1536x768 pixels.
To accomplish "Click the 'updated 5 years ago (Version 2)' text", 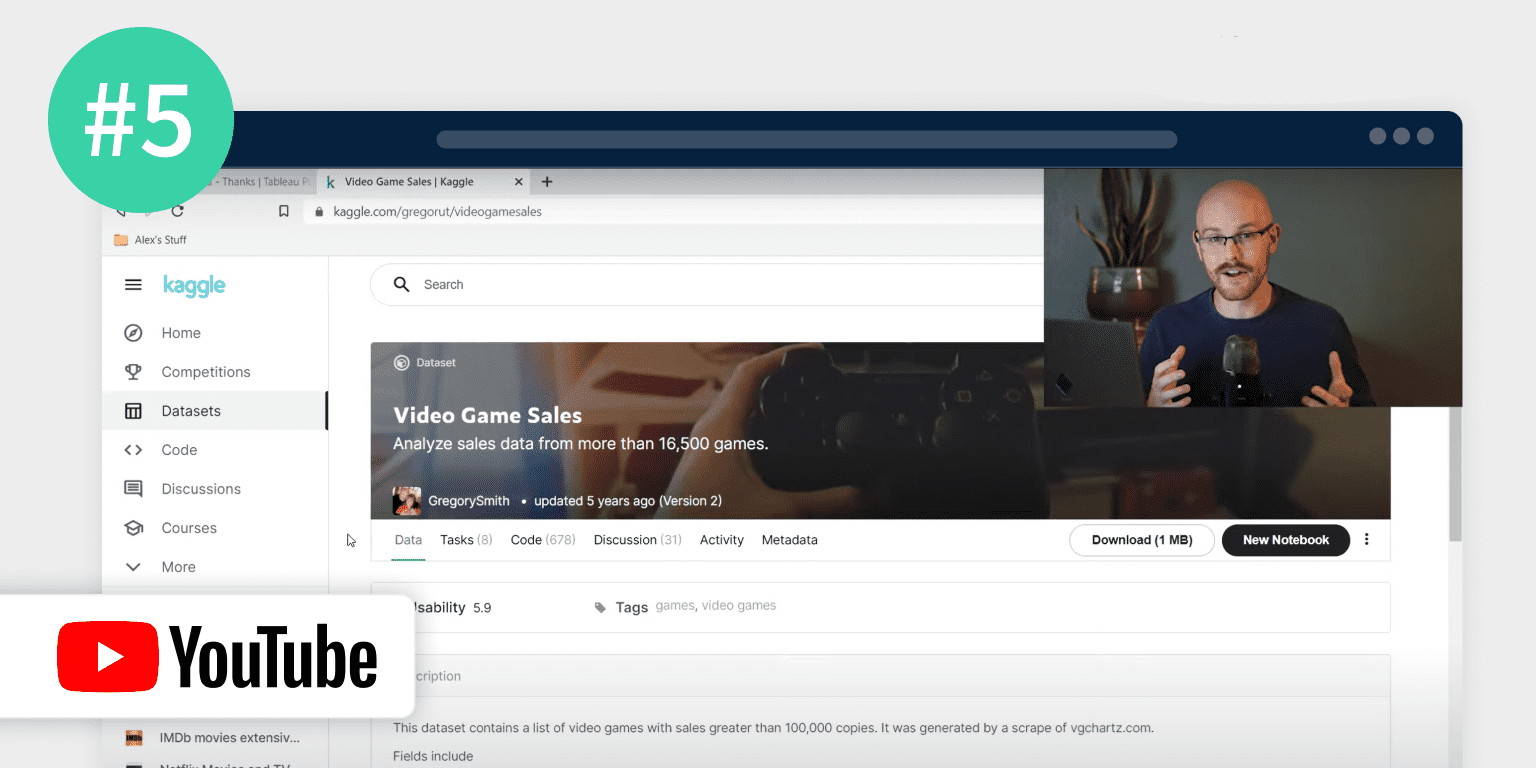I will [x=628, y=501].
